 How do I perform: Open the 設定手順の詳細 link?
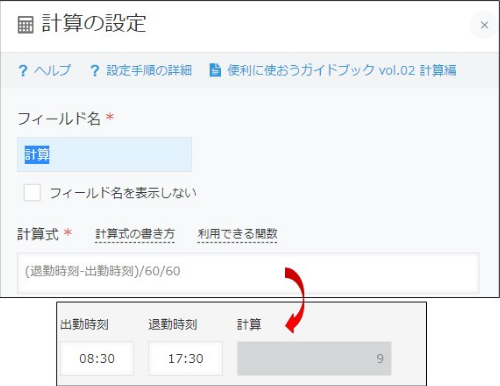(x=149, y=70)
